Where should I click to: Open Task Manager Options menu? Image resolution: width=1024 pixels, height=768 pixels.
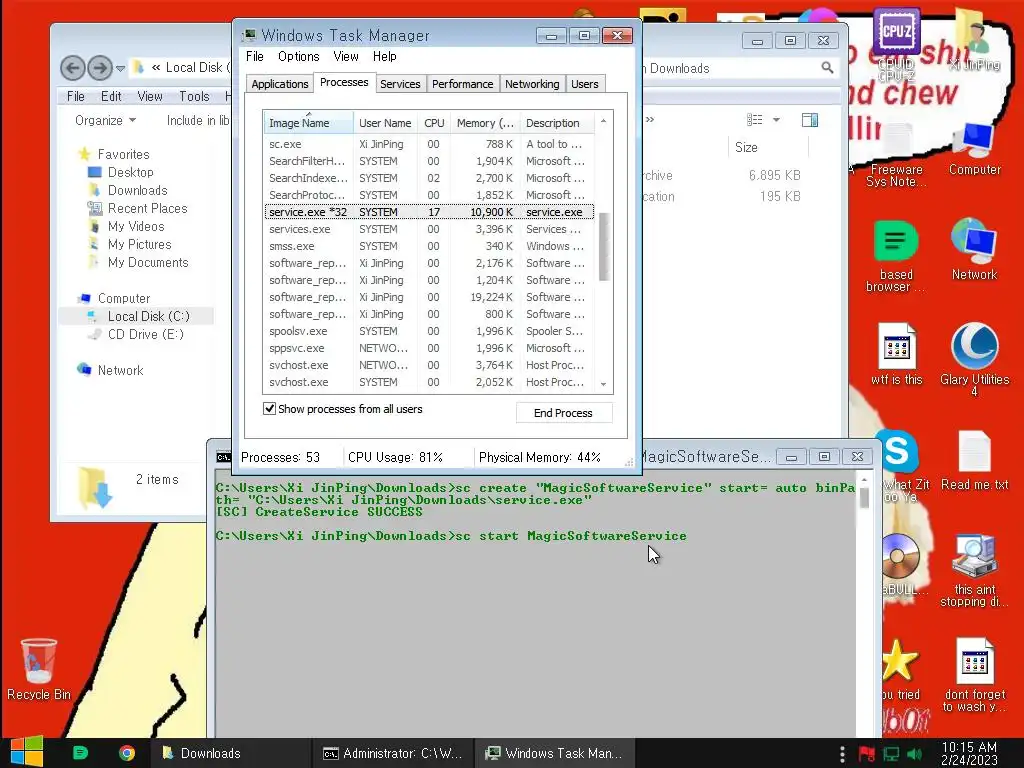click(x=298, y=56)
